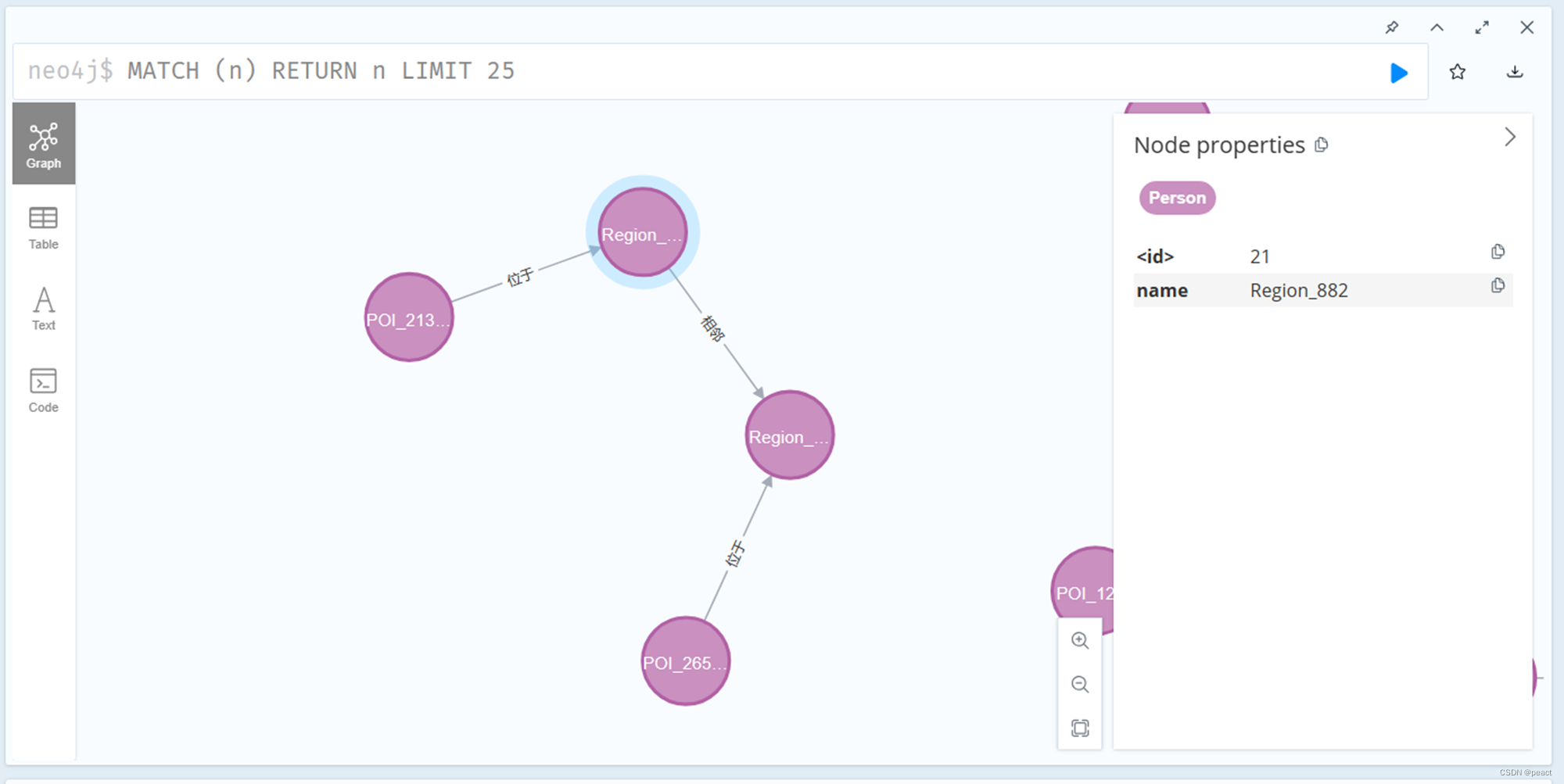Select the Person label chip
Image resolution: width=1564 pixels, height=784 pixels.
pos(1177,198)
